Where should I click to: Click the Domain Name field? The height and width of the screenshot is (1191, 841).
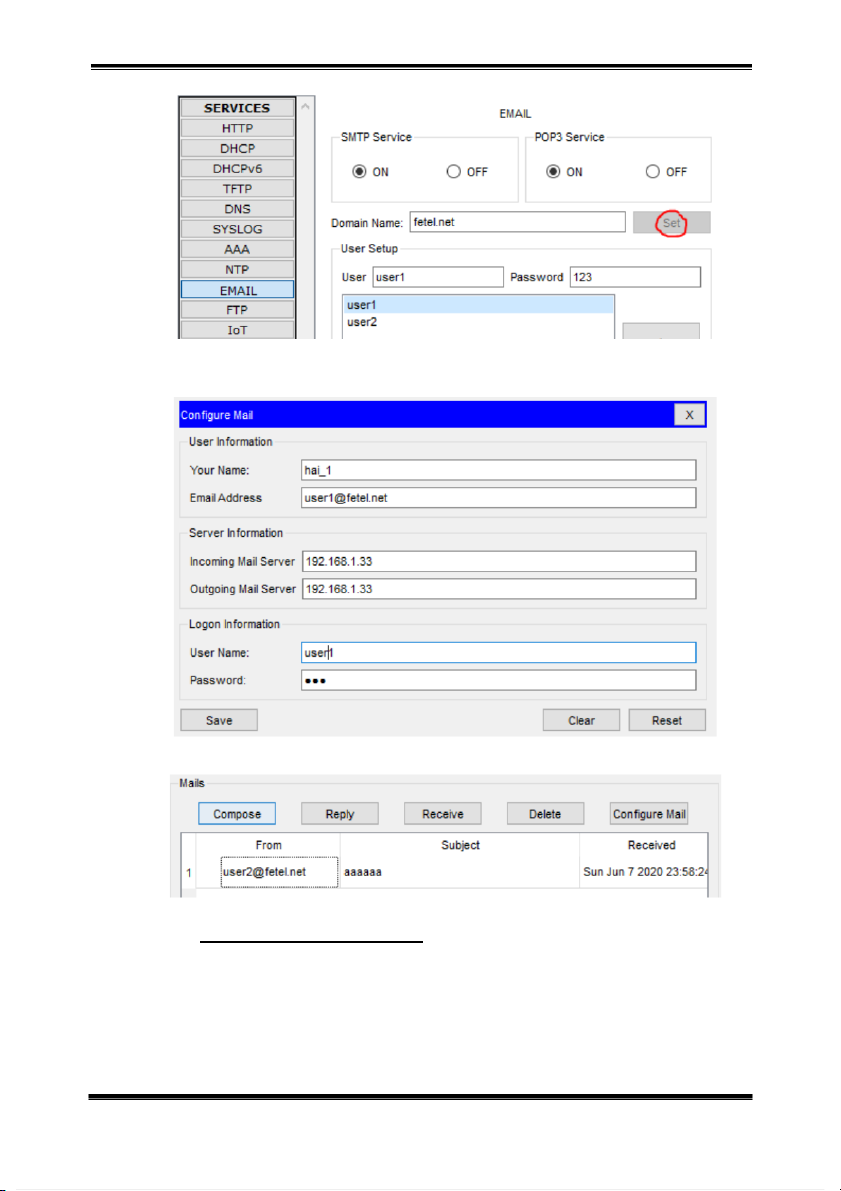tap(517, 223)
